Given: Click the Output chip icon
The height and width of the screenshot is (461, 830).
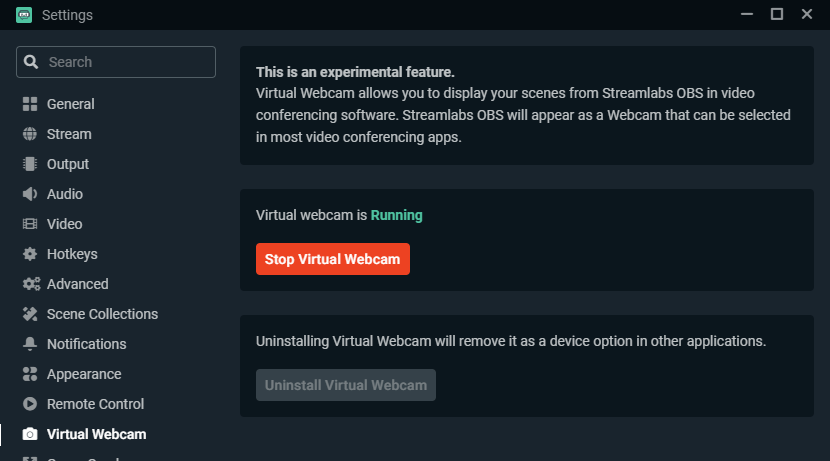Looking at the screenshot, I should point(30,164).
